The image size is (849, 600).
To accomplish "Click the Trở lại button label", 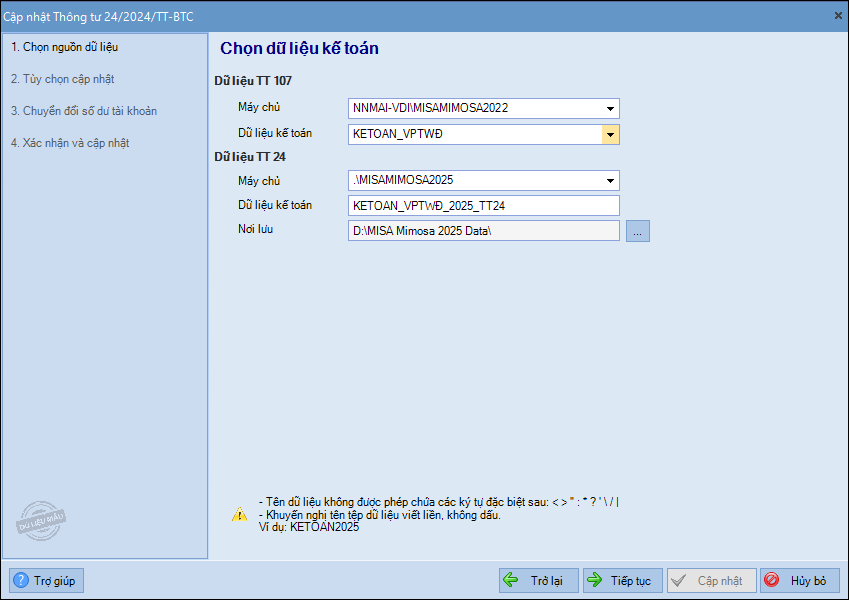I will [x=547, y=581].
